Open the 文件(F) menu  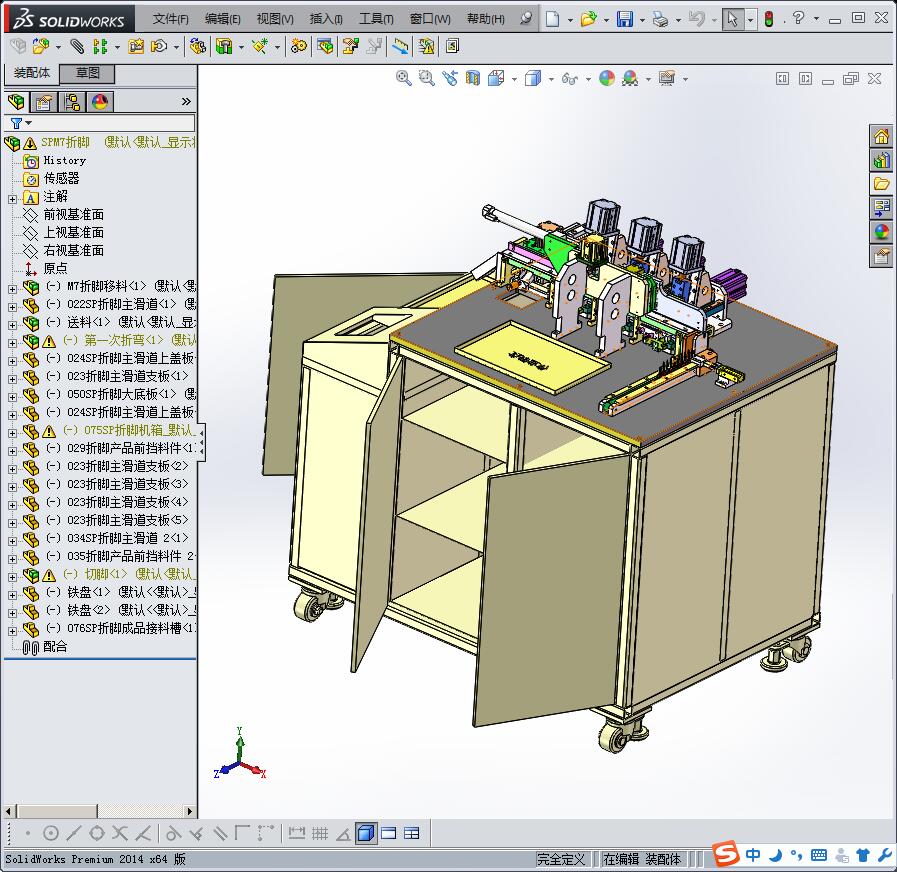pyautogui.click(x=170, y=19)
